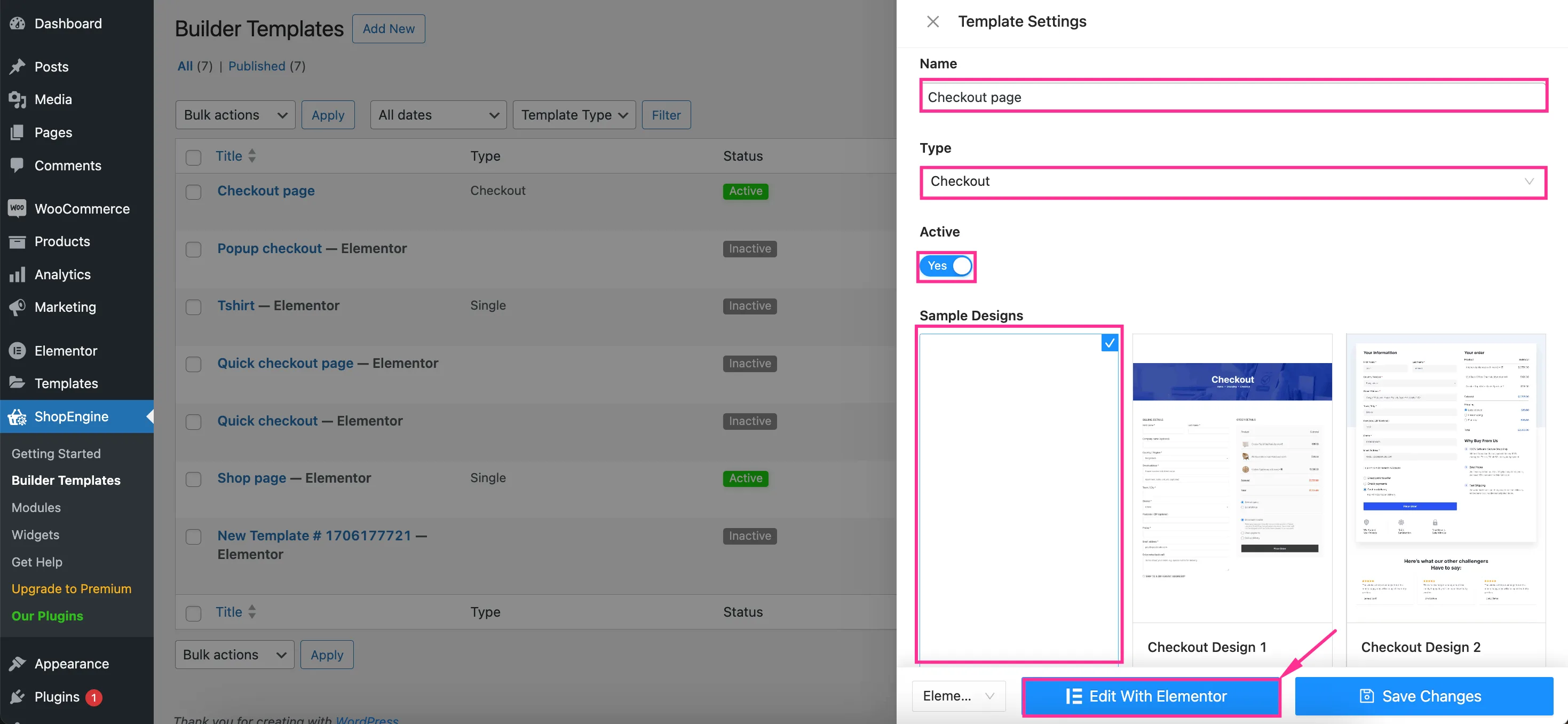This screenshot has height=724, width=1568.
Task: Open the top Bulk actions dropdown
Action: click(x=235, y=114)
